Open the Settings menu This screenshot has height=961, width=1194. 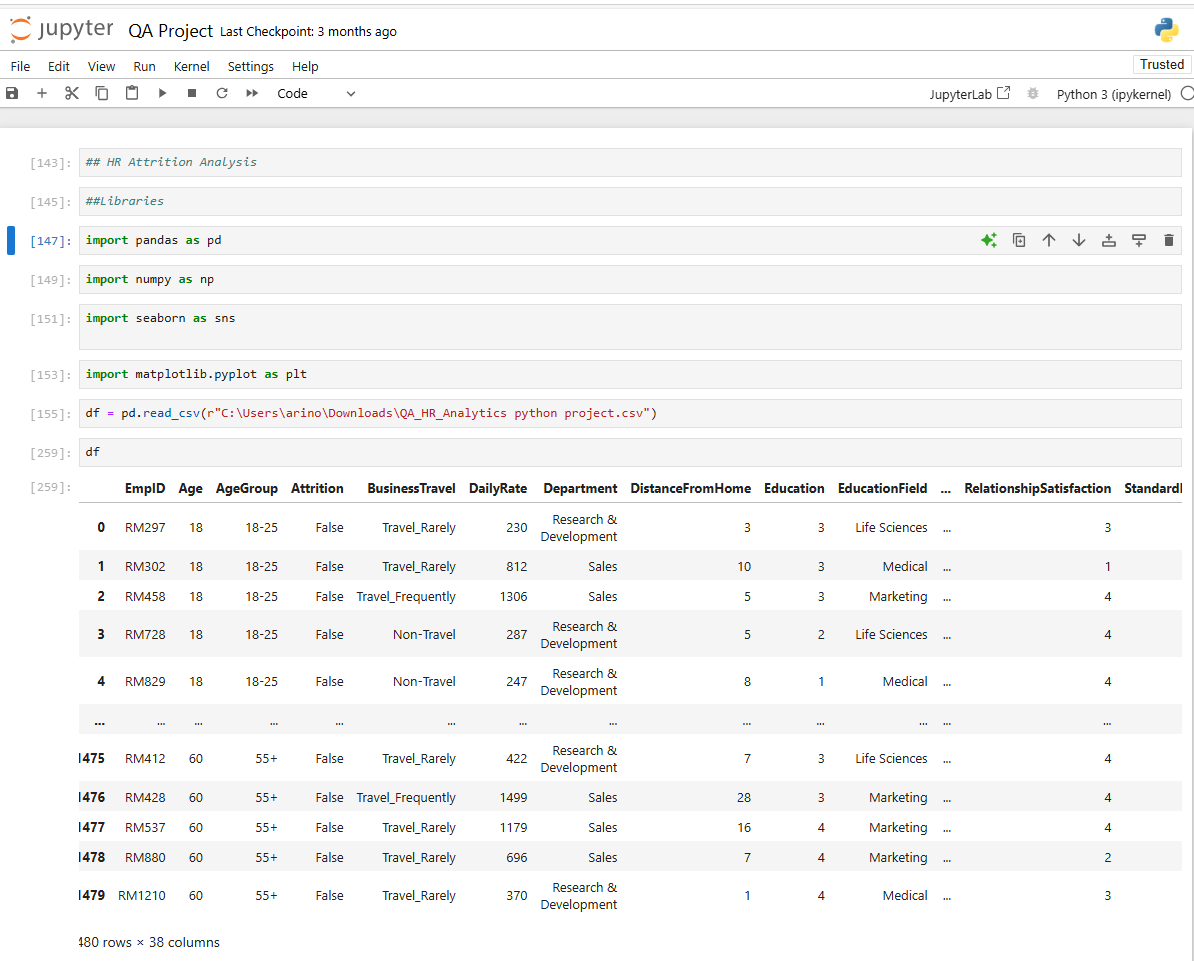(x=250, y=66)
